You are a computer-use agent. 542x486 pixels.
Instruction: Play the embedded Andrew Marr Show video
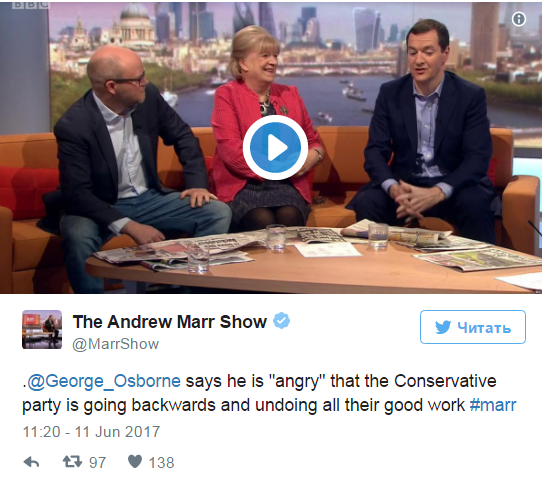tap(275, 148)
